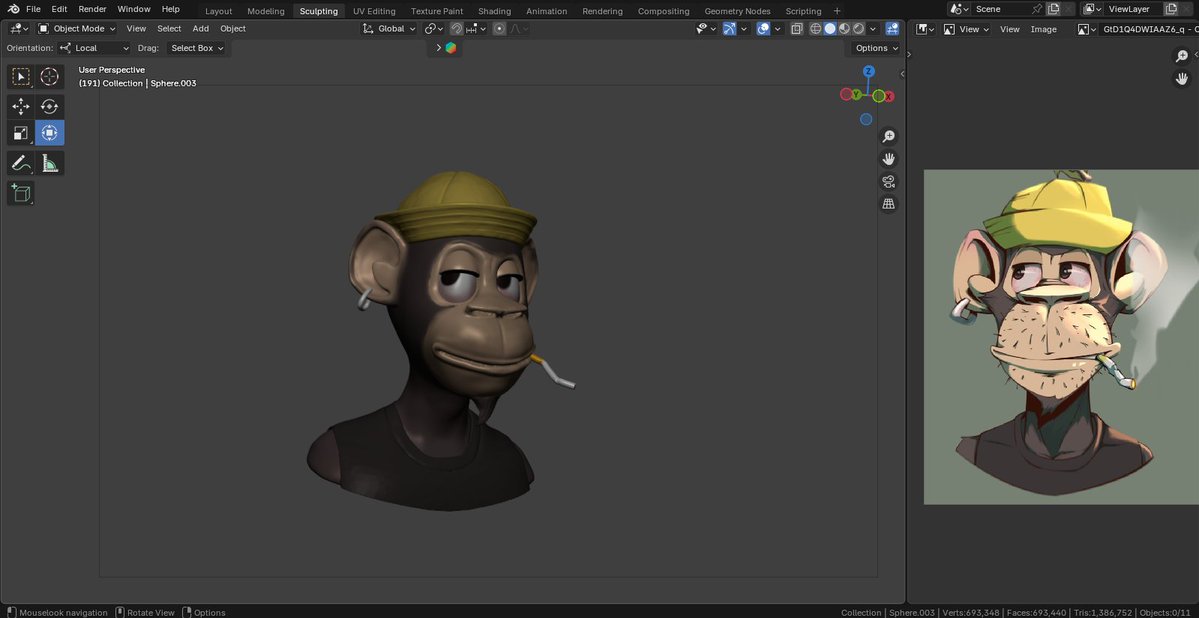The image size is (1199, 618).
Task: Open the Global transform orientation dropdown
Action: coord(389,28)
